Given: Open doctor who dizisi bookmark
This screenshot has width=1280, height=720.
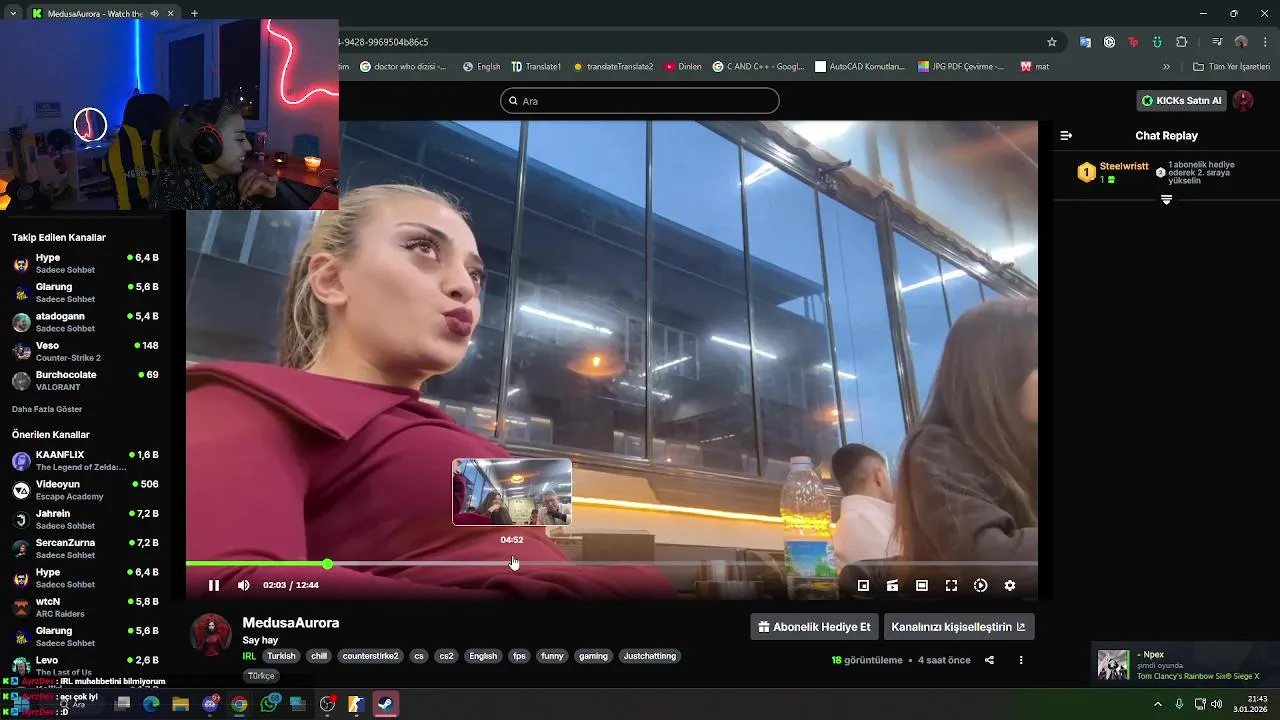Looking at the screenshot, I should point(405,67).
